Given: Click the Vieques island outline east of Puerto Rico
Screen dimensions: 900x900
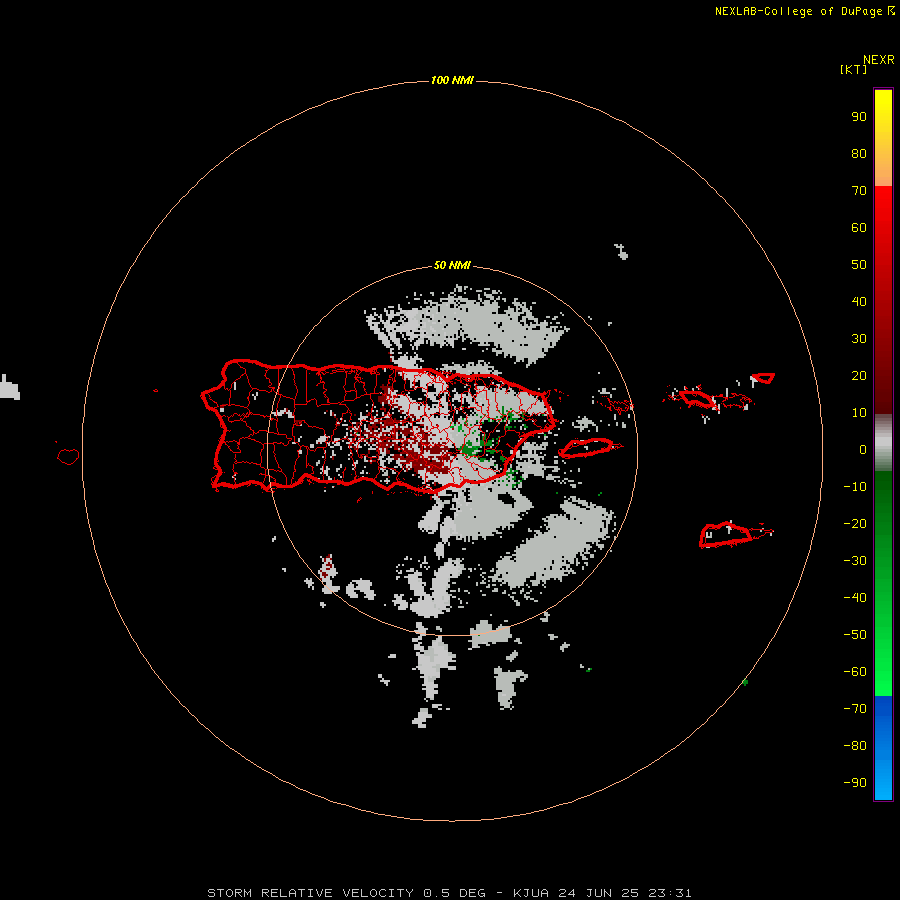Looking at the screenshot, I should (587, 448).
